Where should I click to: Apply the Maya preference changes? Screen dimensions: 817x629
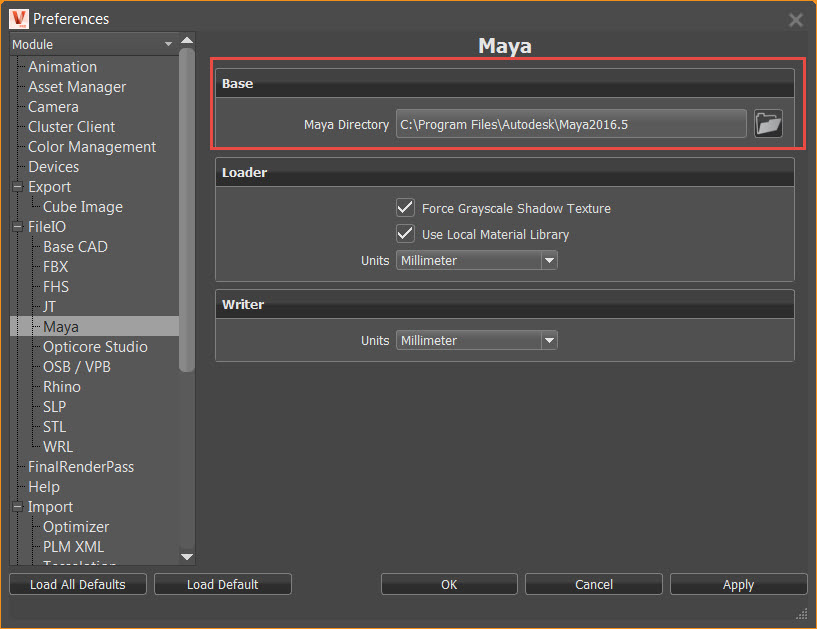coord(738,584)
